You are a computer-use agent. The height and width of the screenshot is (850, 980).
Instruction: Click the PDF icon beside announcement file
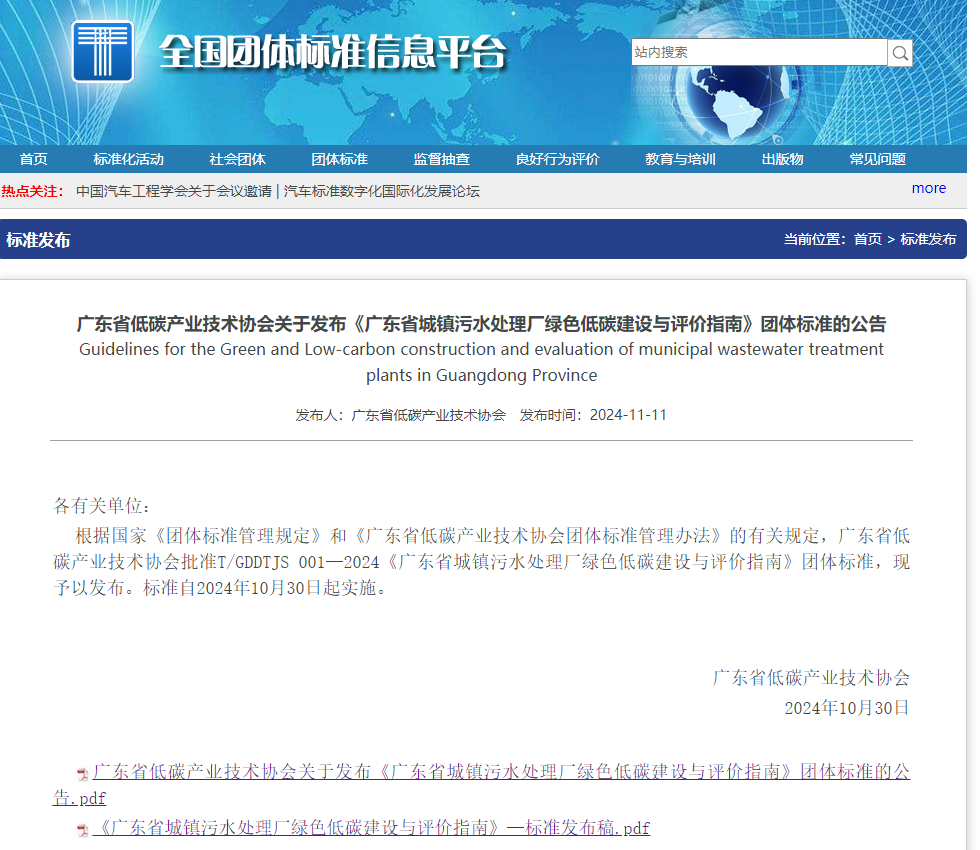coord(82,775)
